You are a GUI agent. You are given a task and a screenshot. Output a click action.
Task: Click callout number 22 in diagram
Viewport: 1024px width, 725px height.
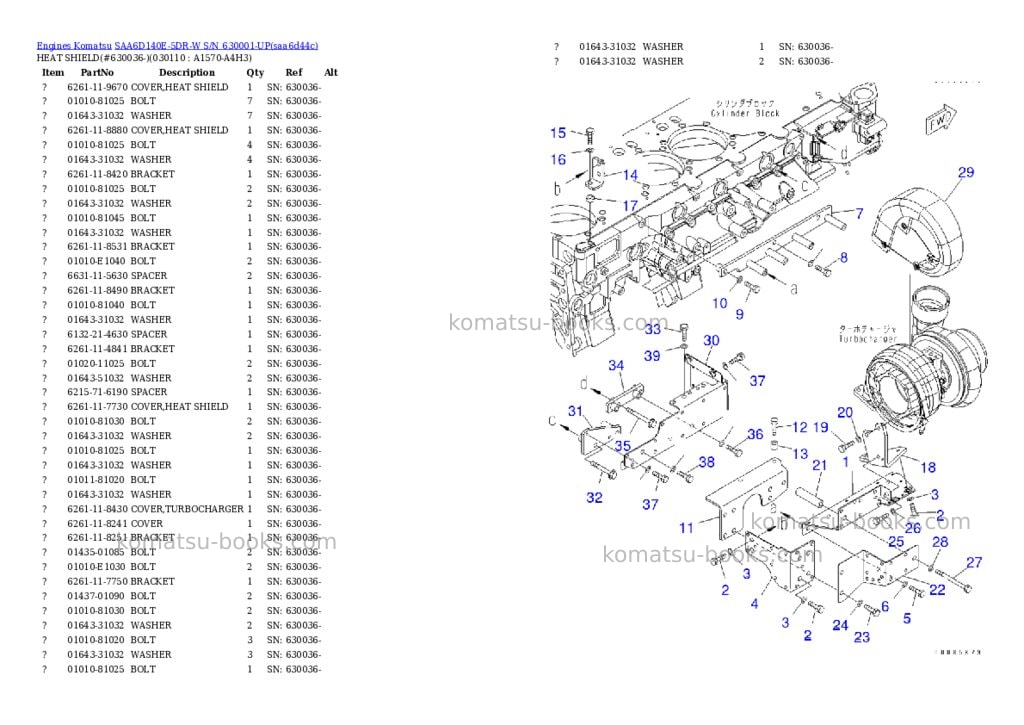click(937, 590)
